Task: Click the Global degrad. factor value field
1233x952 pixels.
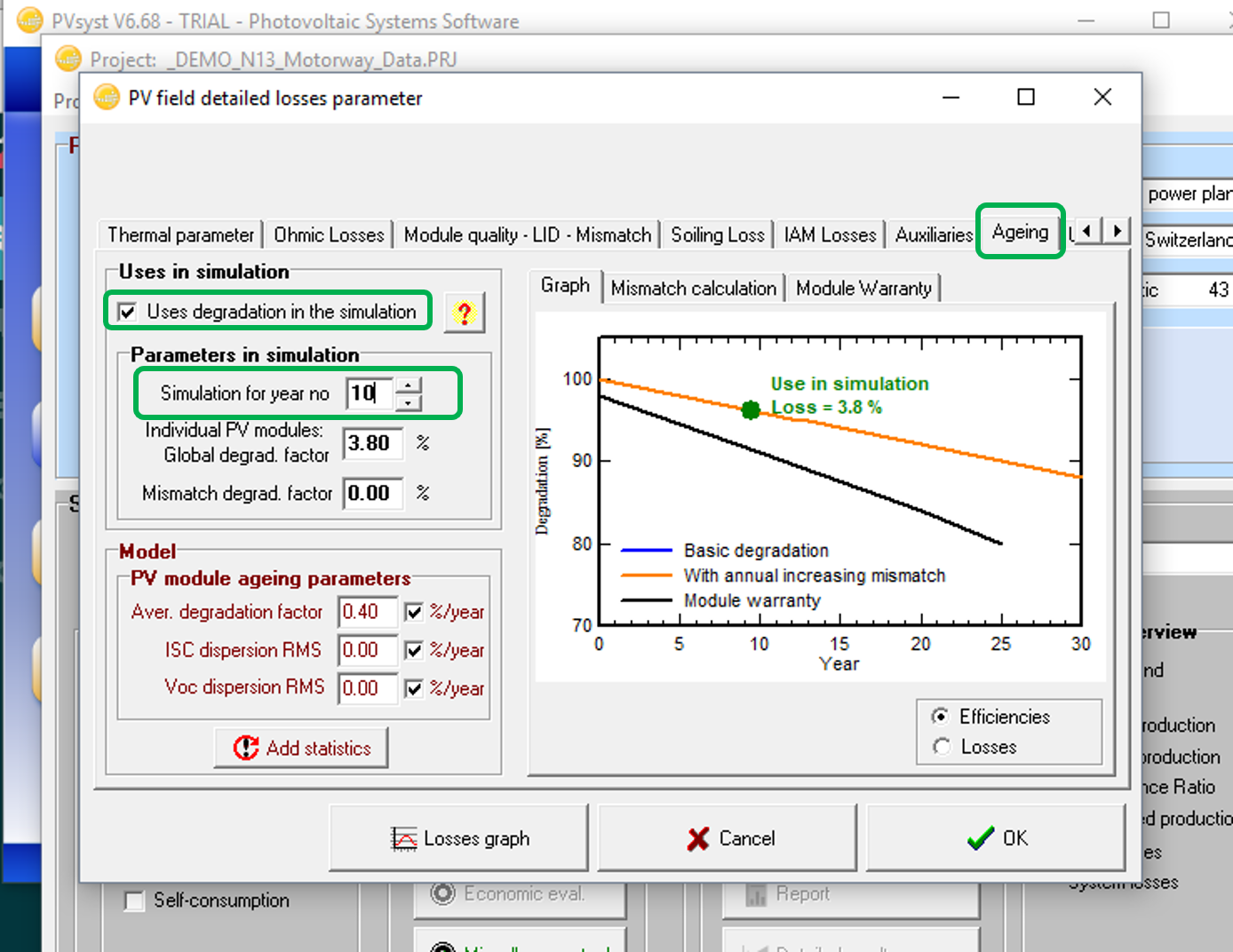Action: coord(373,443)
